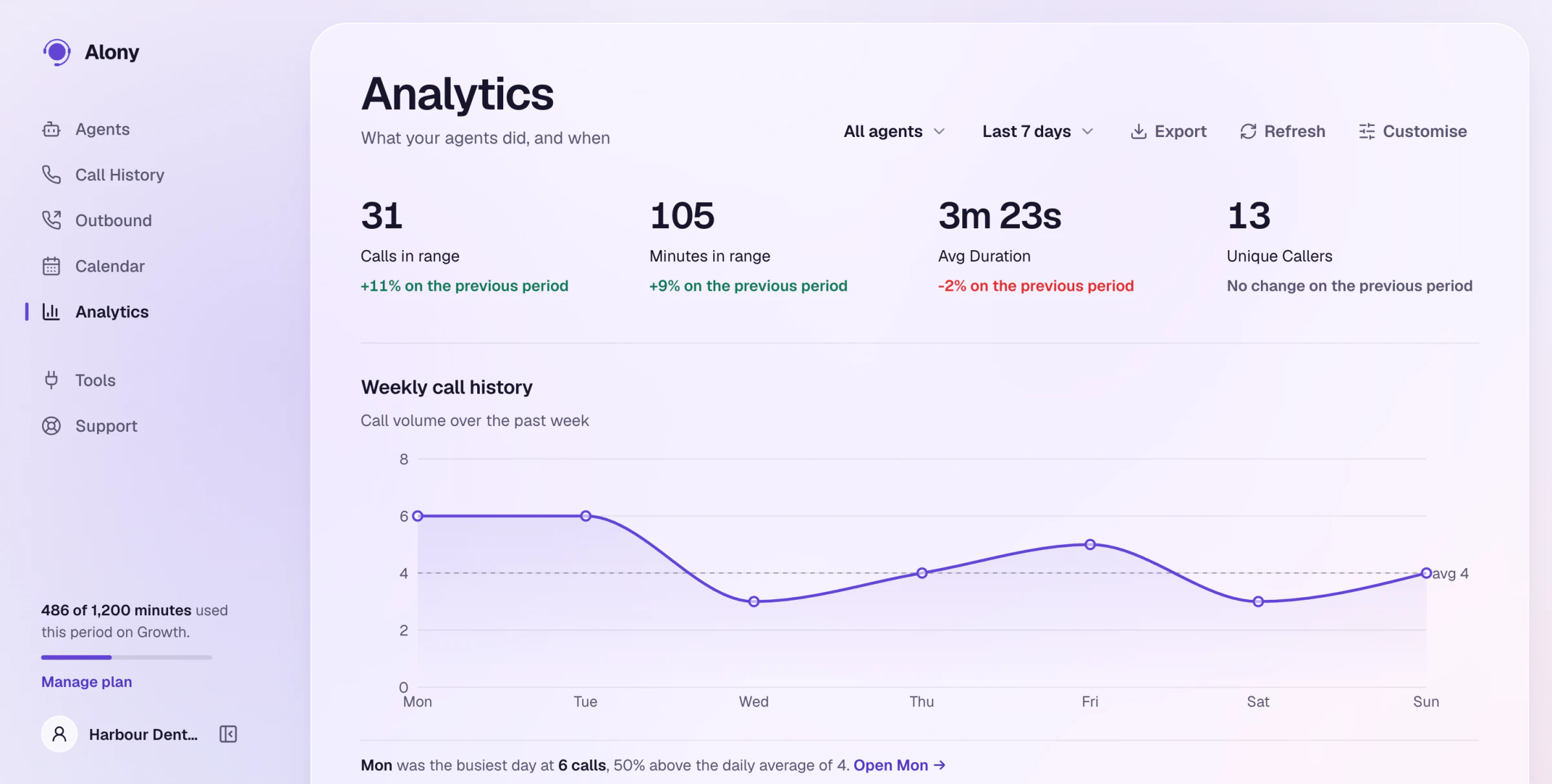Open the Outbound section
Screen dimensions: 1552x784
pyautogui.click(x=96, y=220)
